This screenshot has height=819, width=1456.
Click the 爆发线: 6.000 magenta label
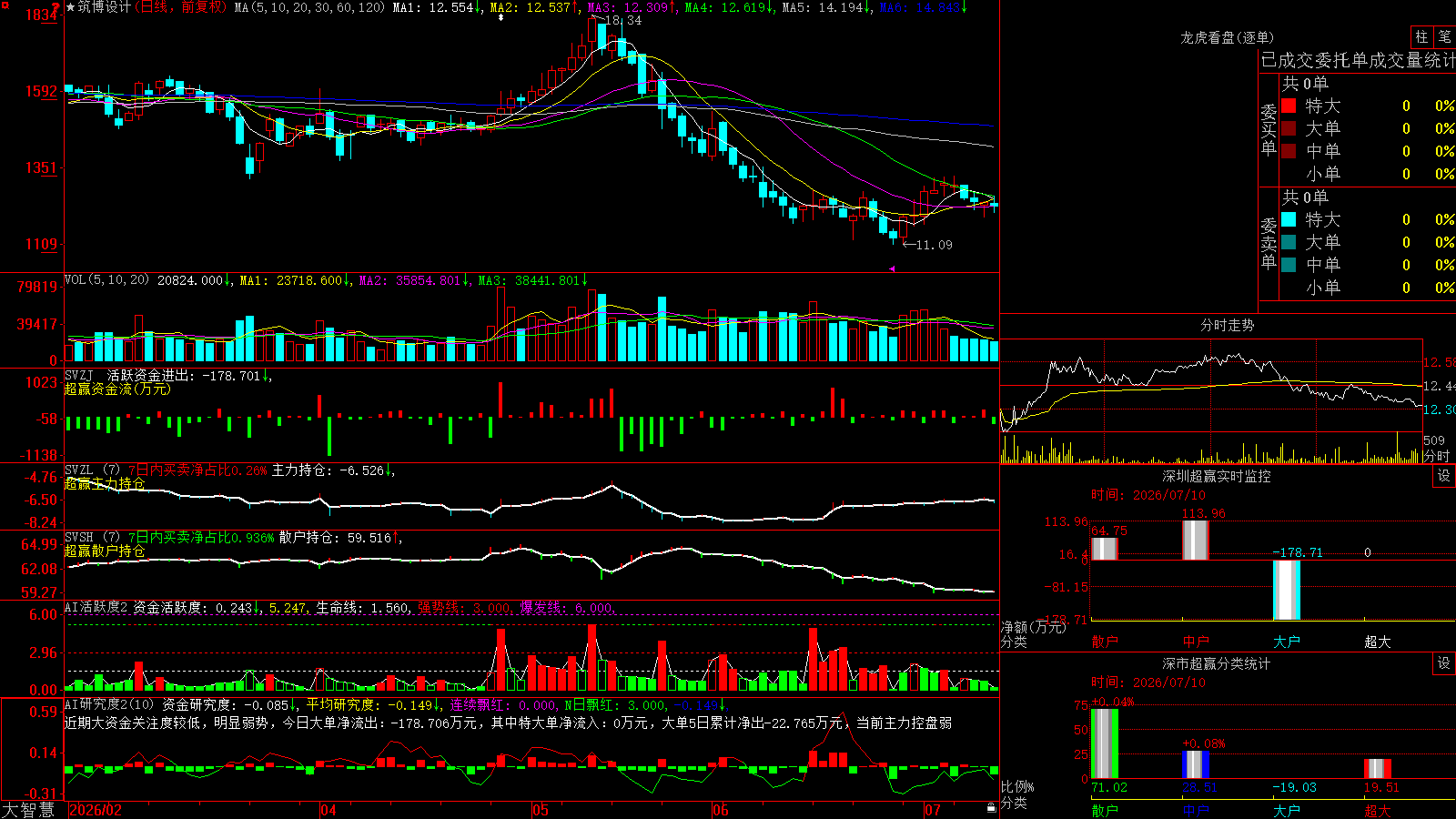click(566, 607)
